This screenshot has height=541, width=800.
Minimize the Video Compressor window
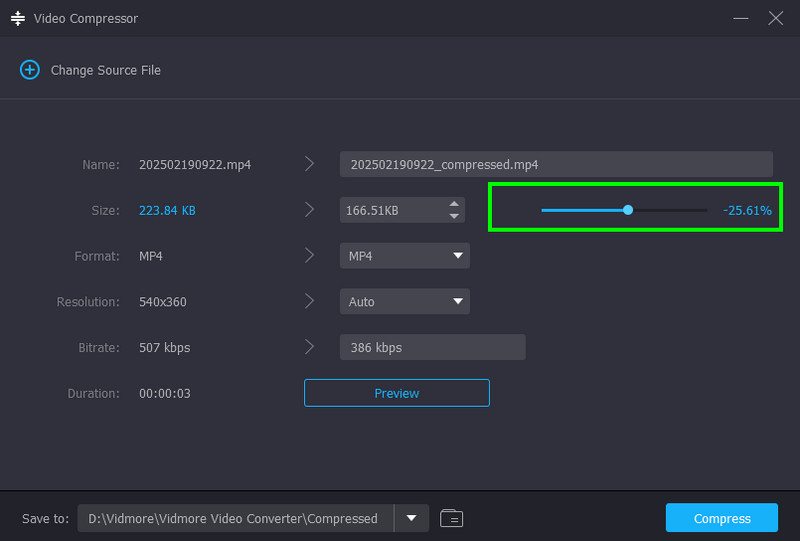pos(740,18)
